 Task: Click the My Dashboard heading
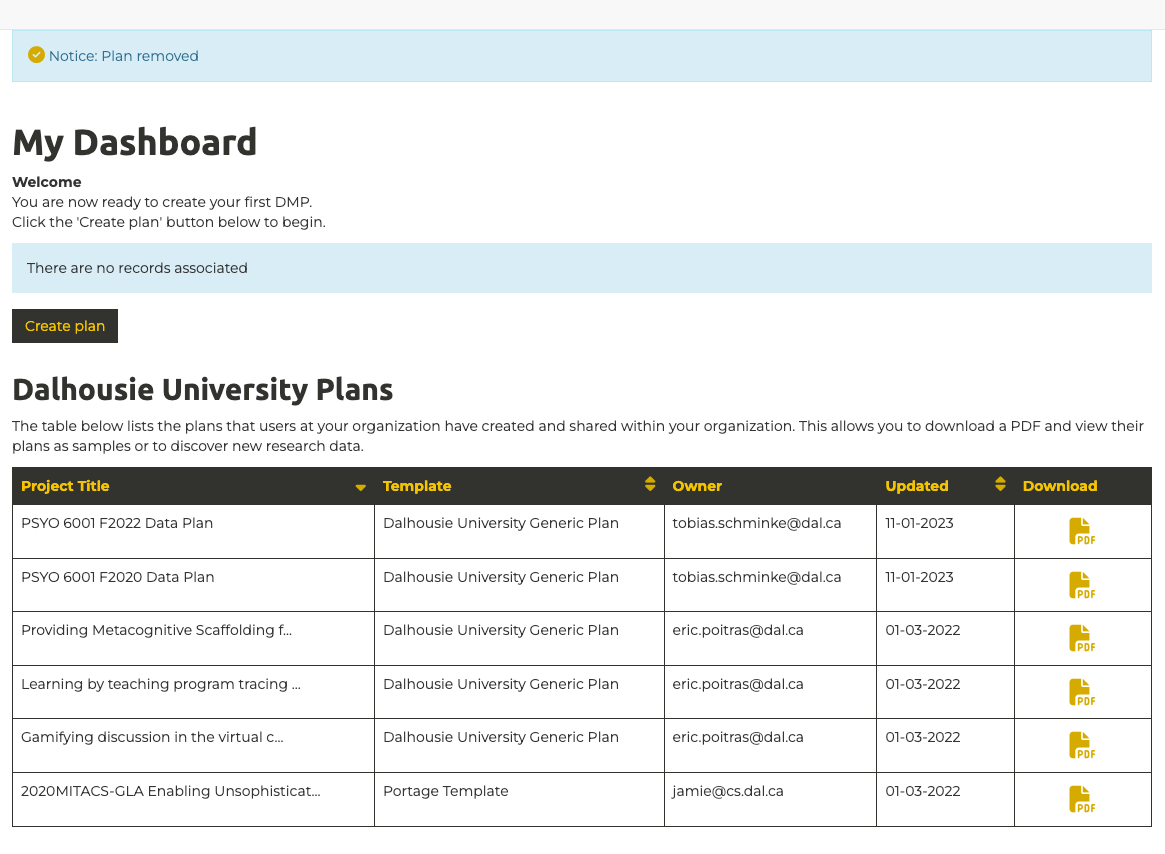coord(134,143)
